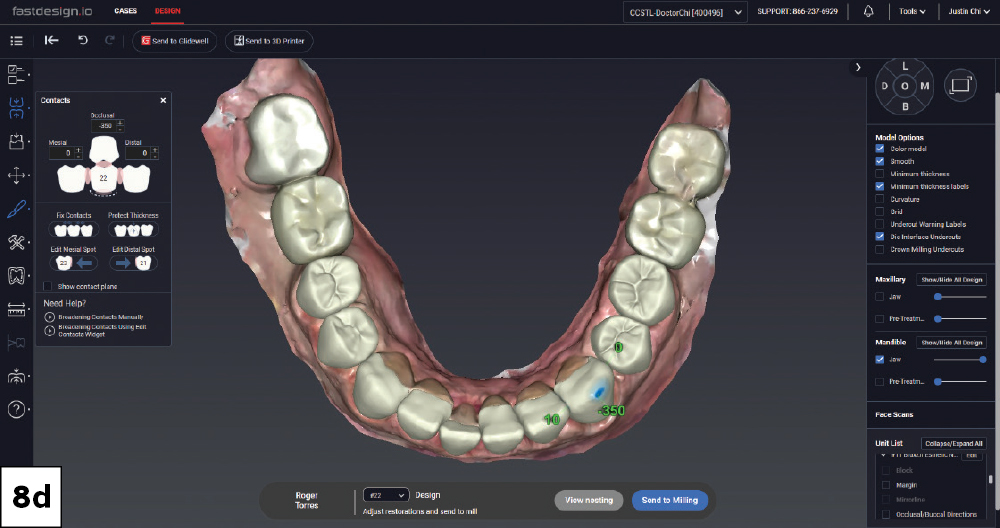The image size is (1000, 528).
Task: Adjust the Maxillary Jaw opacity slider
Action: [x=960, y=297]
